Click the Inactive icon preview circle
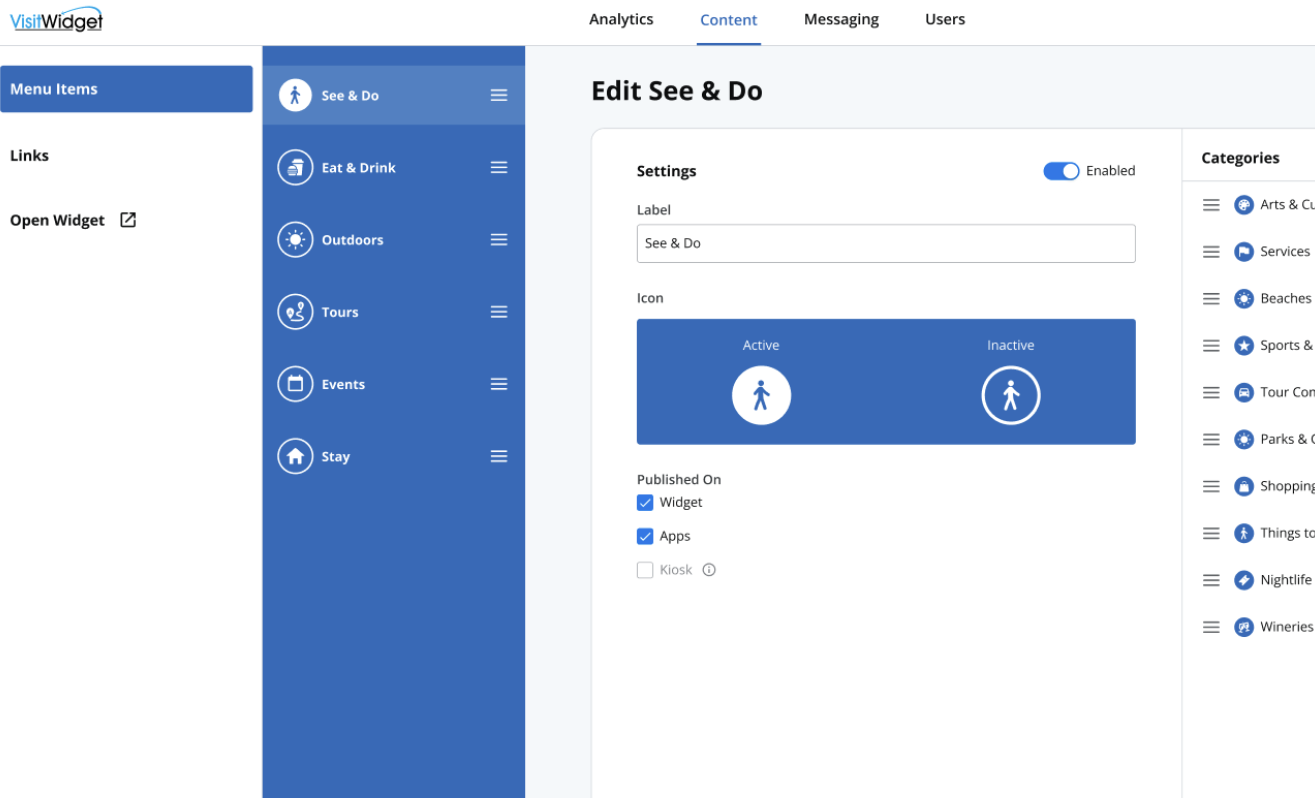 (1010, 394)
